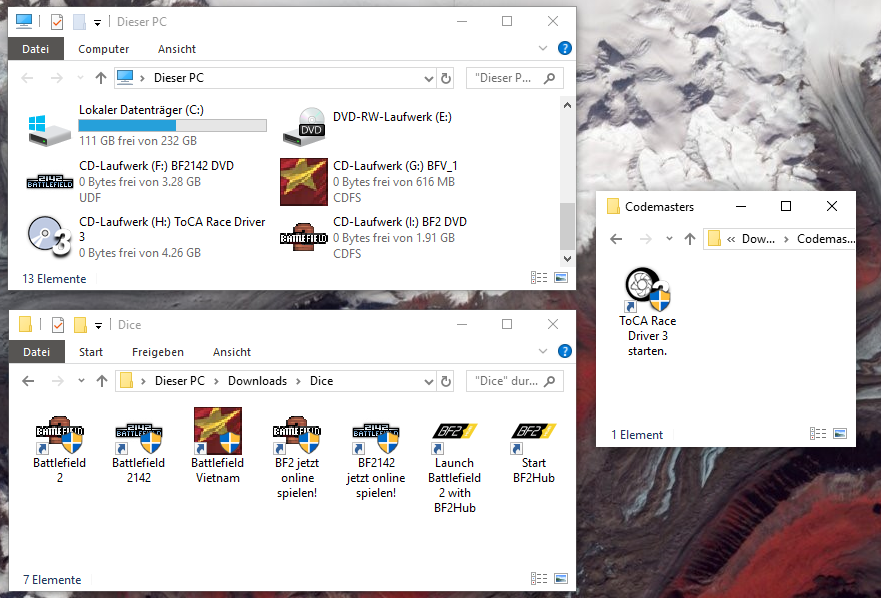Click Dieser PC breadcrumb in top window

pos(179,78)
